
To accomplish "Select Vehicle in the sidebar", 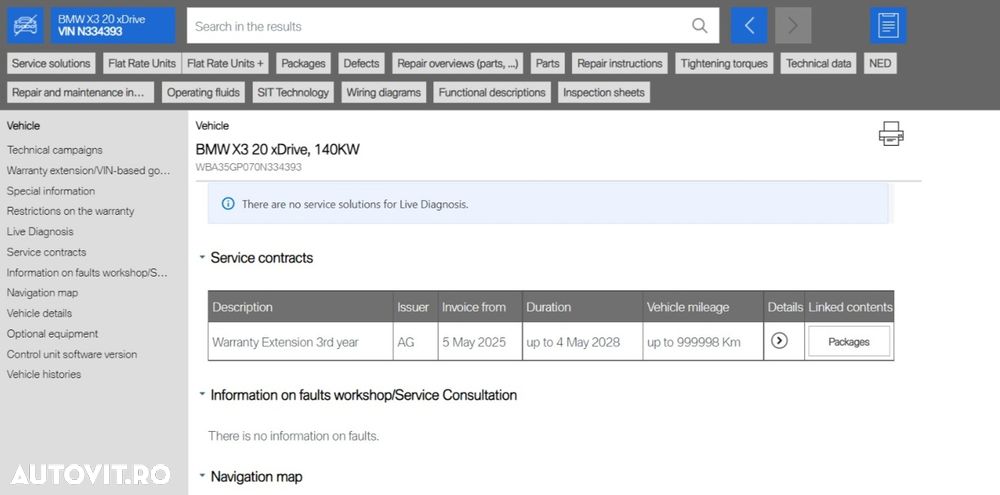I will 24,126.
